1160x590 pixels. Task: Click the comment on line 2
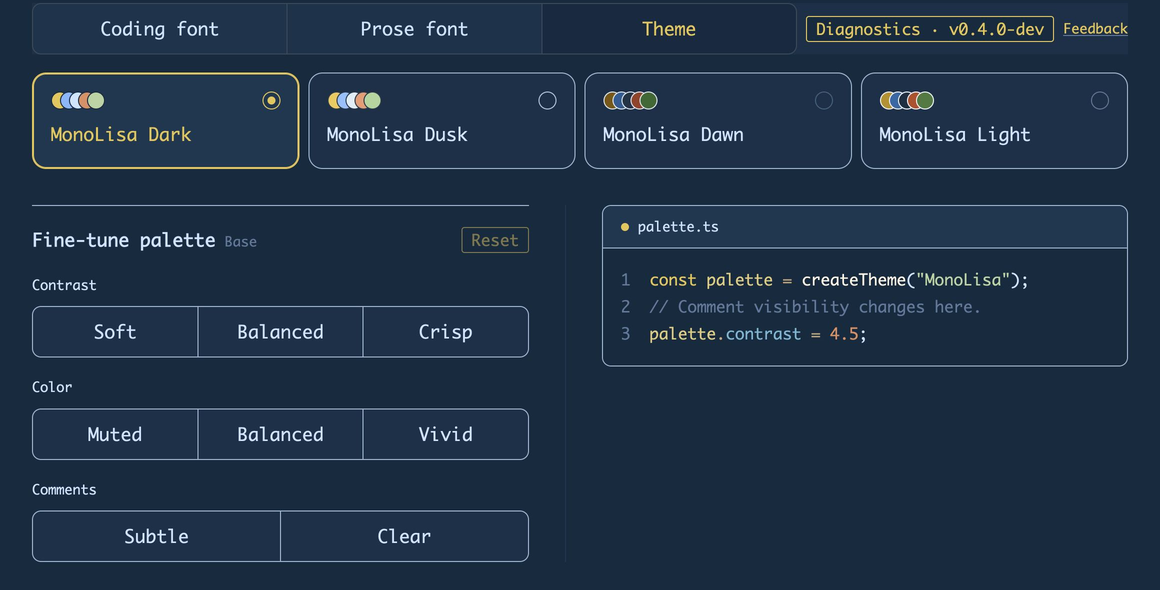point(815,307)
